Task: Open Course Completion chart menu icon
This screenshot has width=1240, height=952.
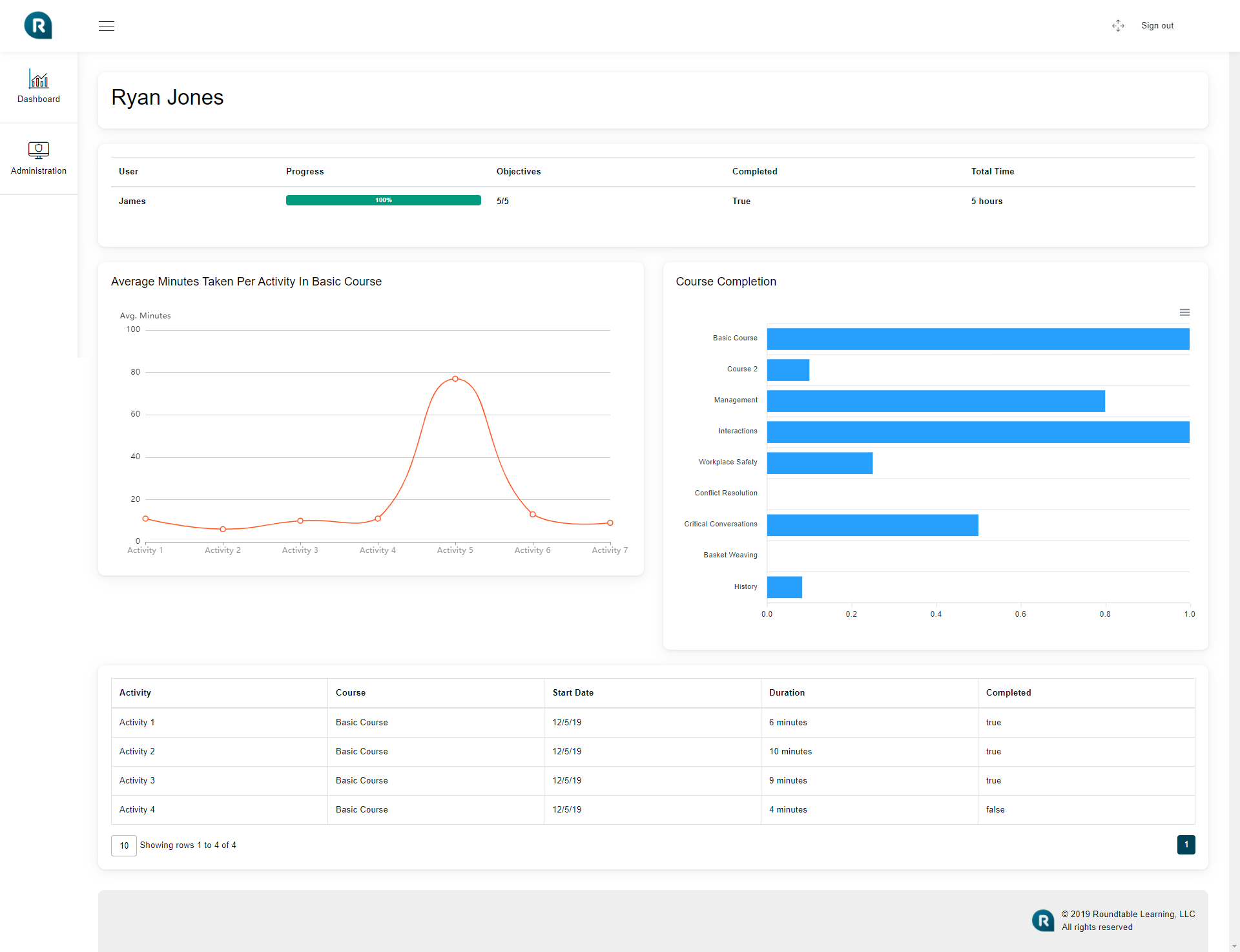Action: (1184, 313)
